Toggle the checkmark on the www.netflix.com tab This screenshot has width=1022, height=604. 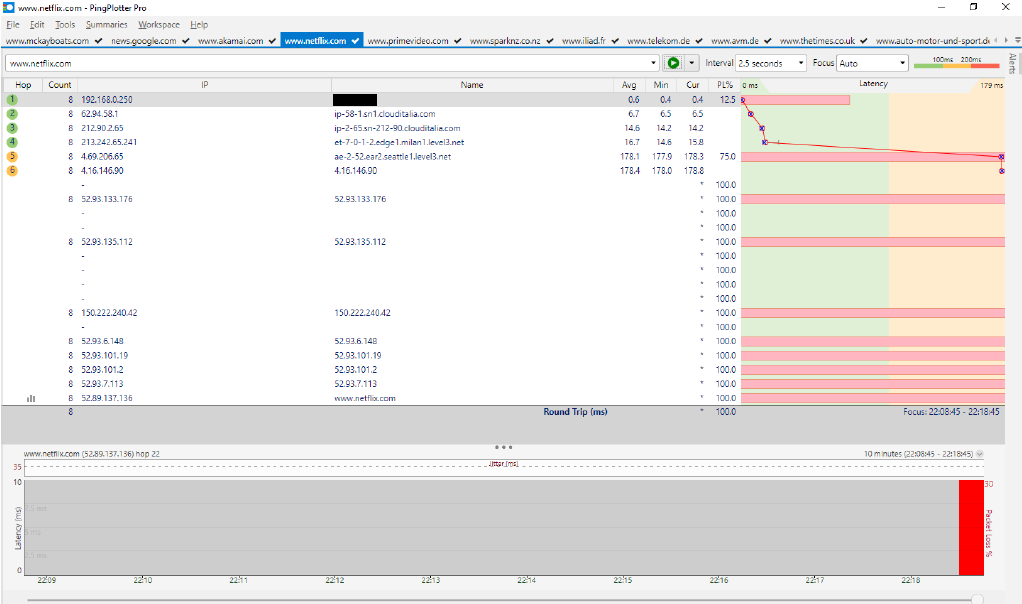[355, 40]
